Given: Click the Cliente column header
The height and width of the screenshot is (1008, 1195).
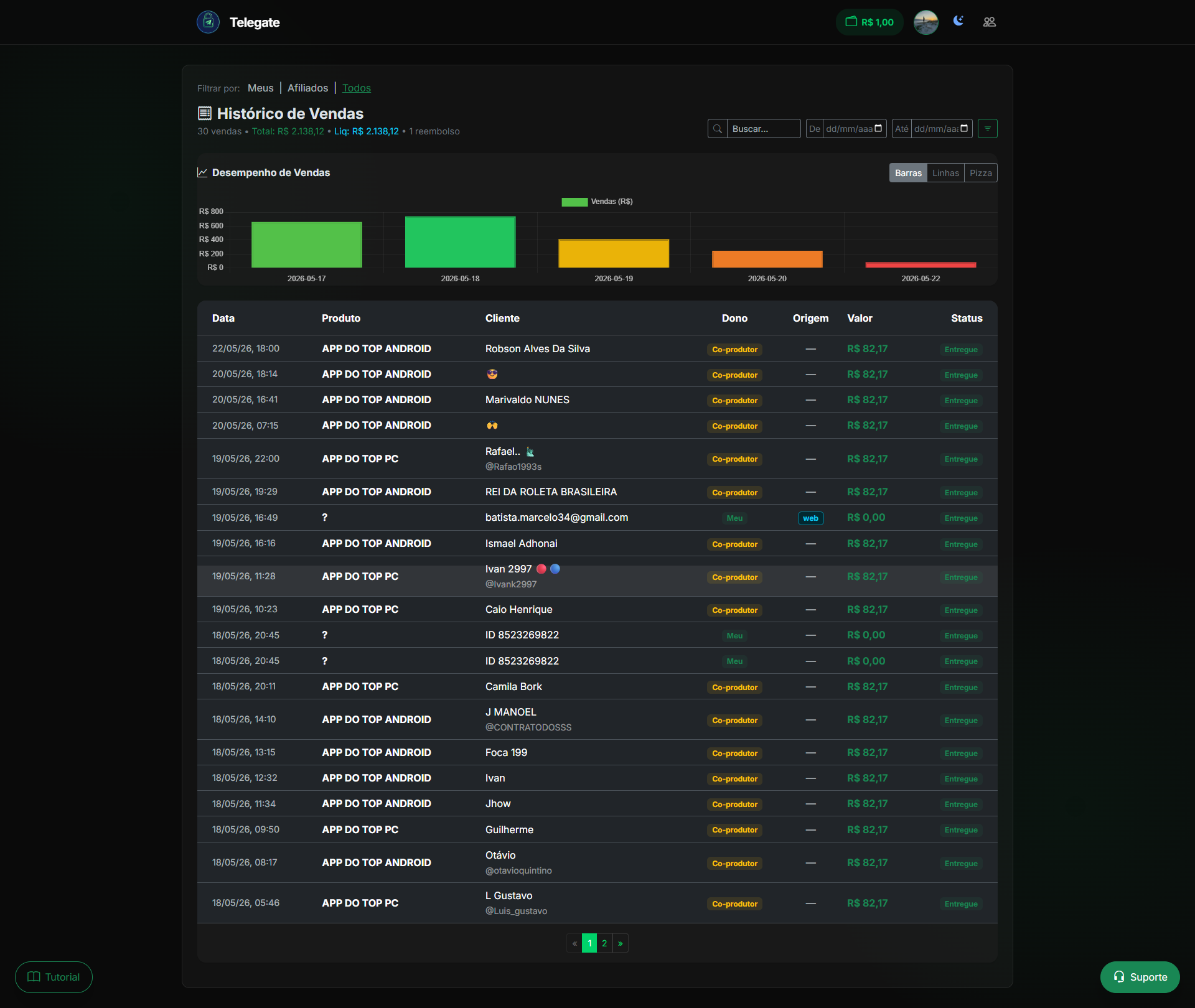Looking at the screenshot, I should [502, 318].
